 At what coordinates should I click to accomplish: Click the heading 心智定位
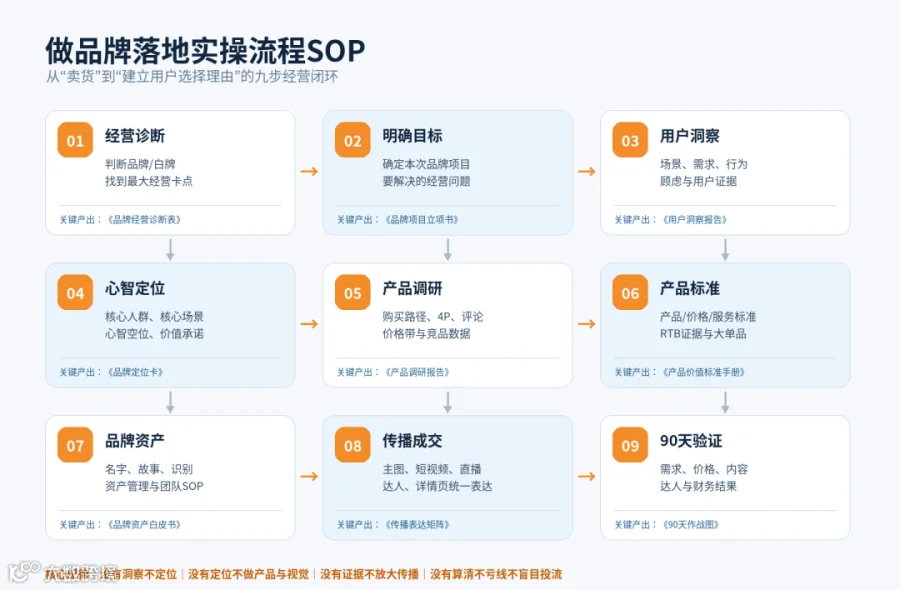pyautogui.click(x=134, y=288)
